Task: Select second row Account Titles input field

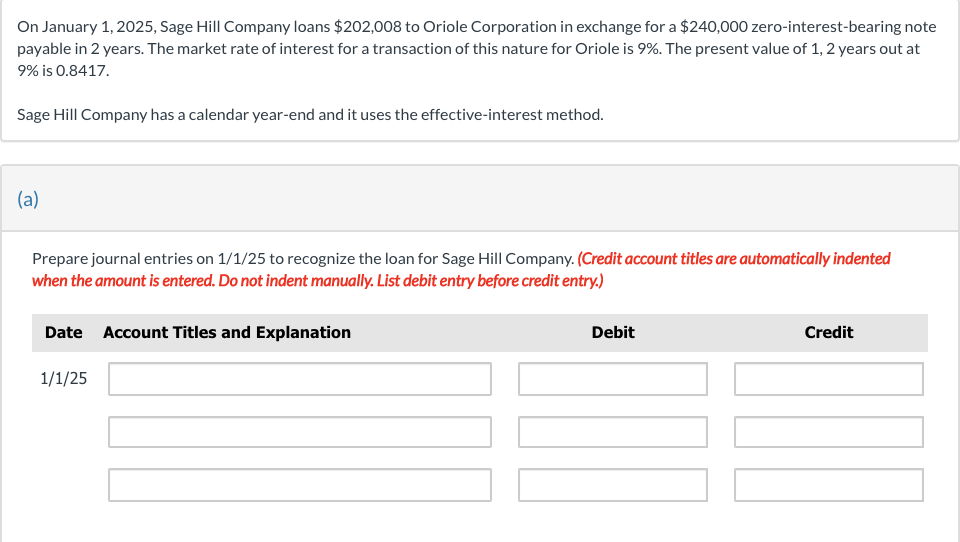Action: point(299,432)
